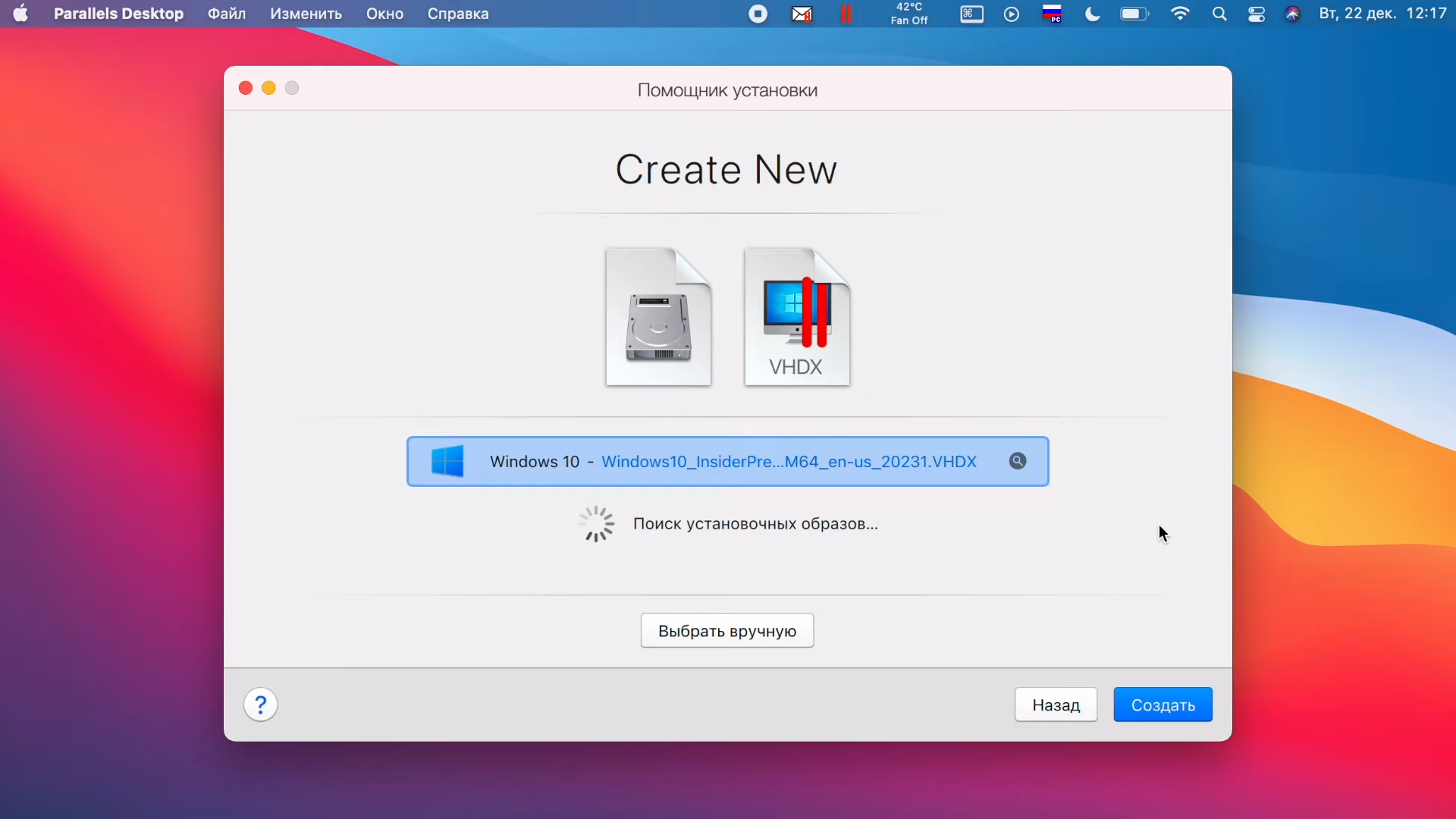
Task: Launch Siri from the menu bar
Action: pos(1293,14)
